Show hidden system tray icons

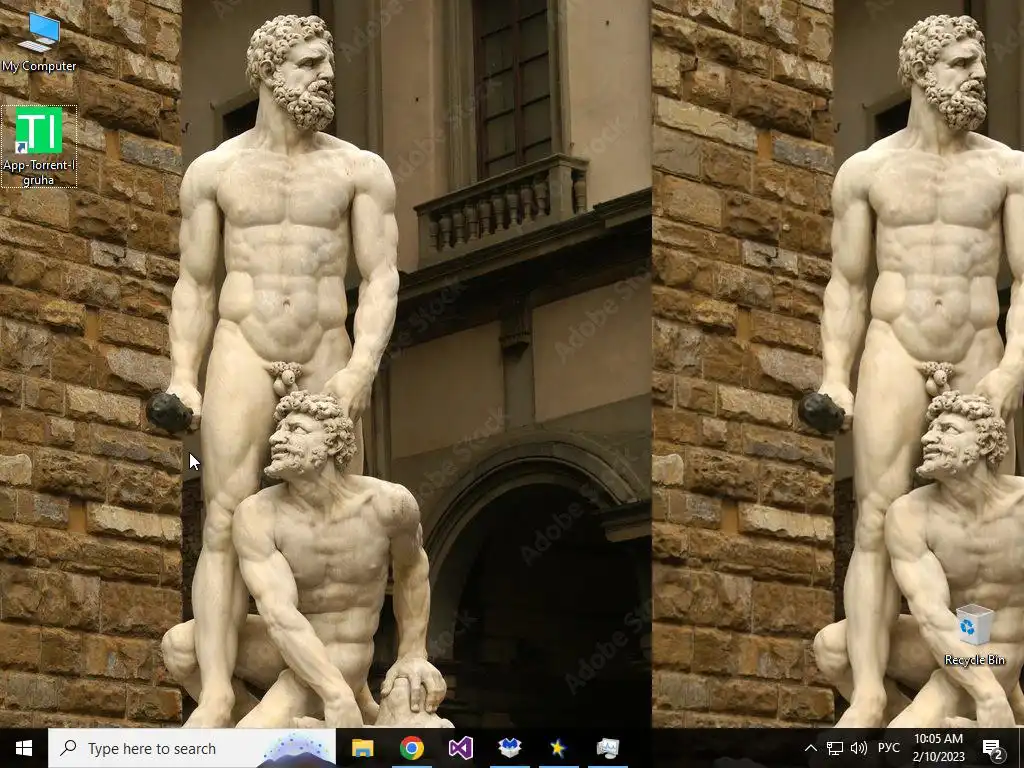[x=810, y=748]
